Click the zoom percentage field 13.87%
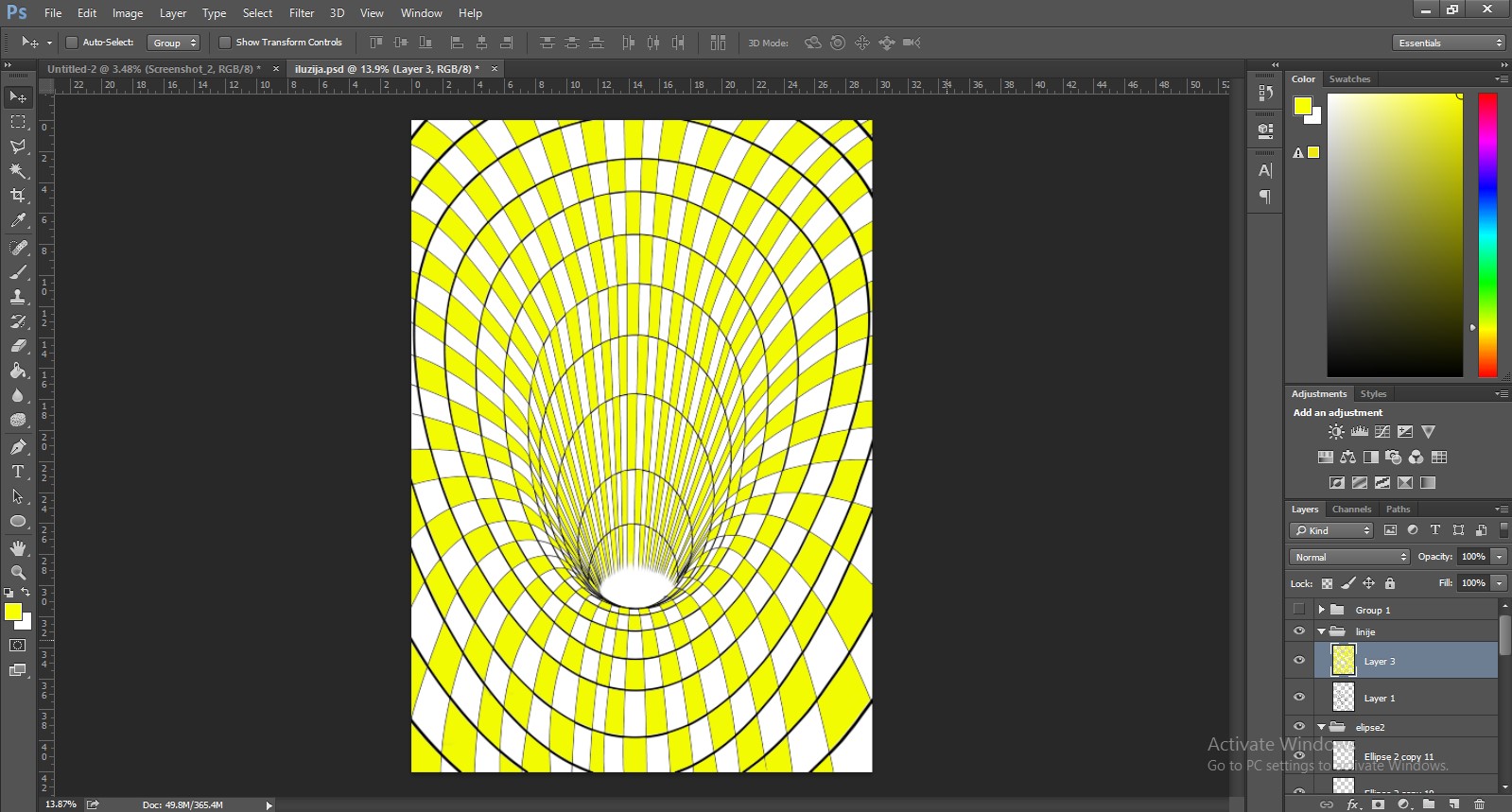Viewport: 1512px width, 812px height. pyautogui.click(x=61, y=804)
